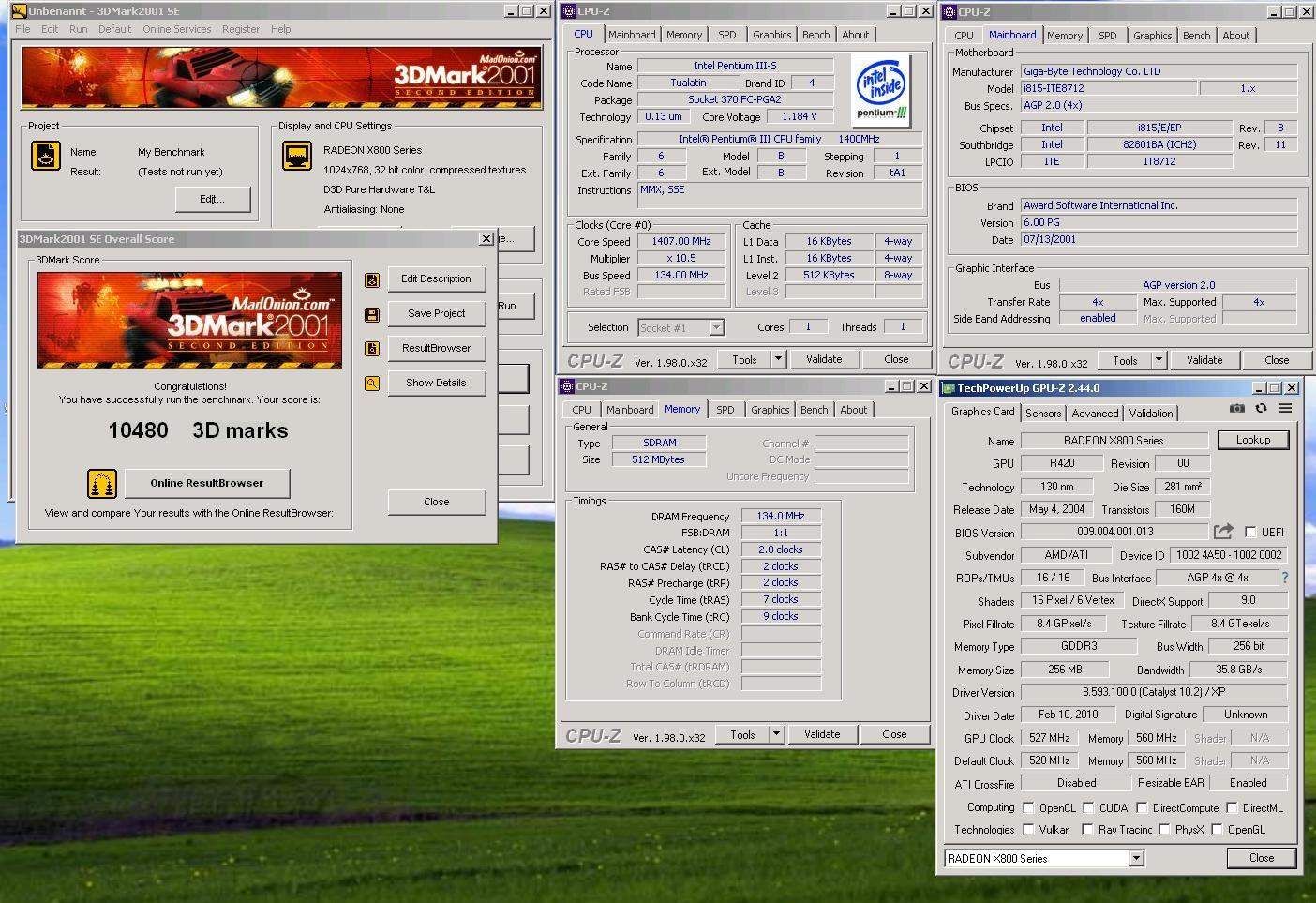The image size is (1316, 903).
Task: Toggle the PhysX checkbox
Action: pyautogui.click(x=1163, y=829)
